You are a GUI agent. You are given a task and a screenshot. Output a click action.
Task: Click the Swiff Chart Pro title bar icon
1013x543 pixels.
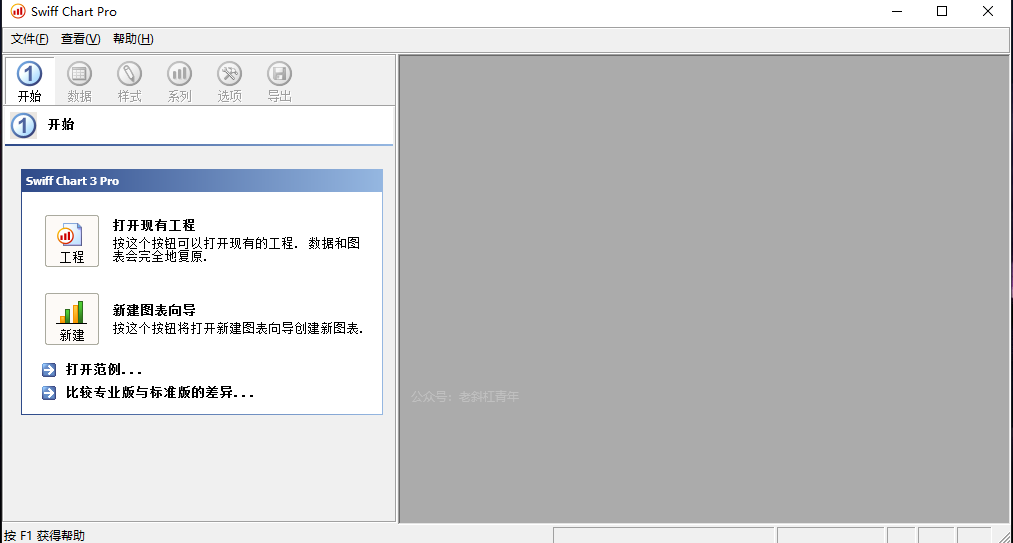pos(18,11)
